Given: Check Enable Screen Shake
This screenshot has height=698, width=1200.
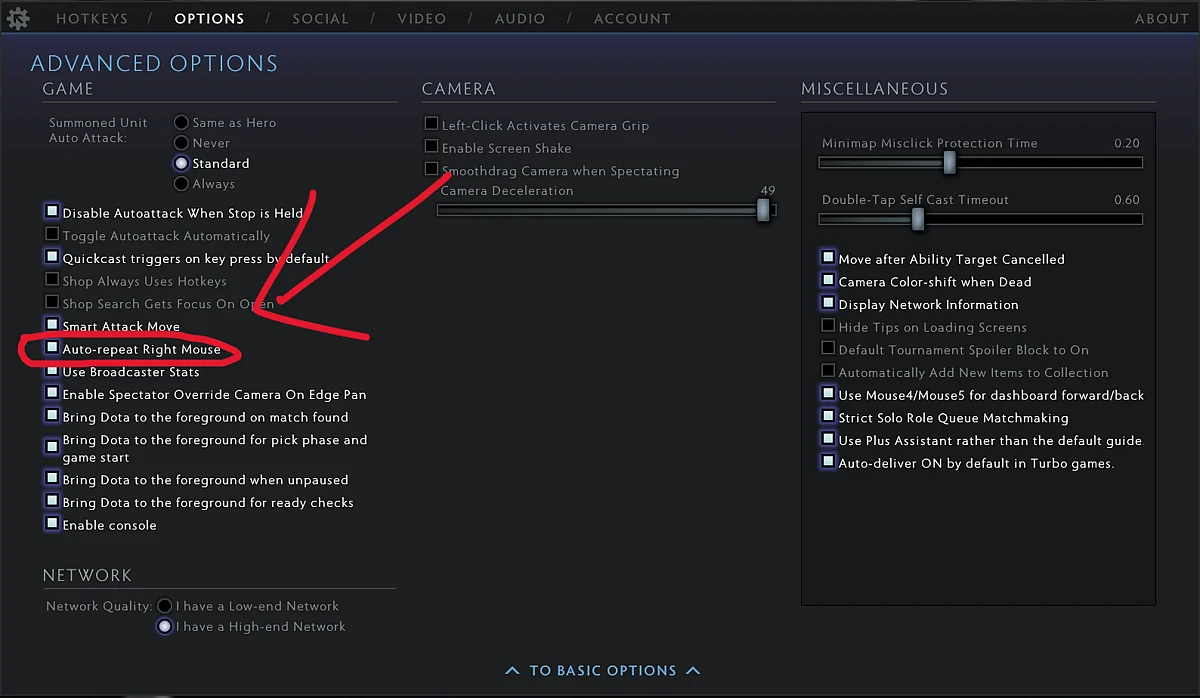Looking at the screenshot, I should pyautogui.click(x=432, y=147).
